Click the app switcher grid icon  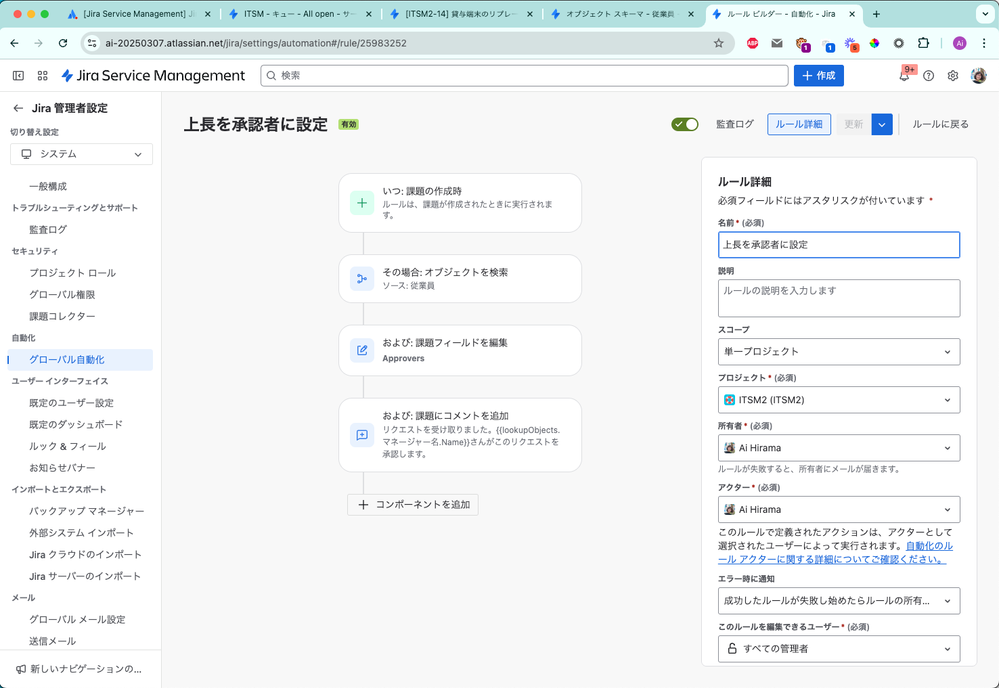click(x=42, y=76)
